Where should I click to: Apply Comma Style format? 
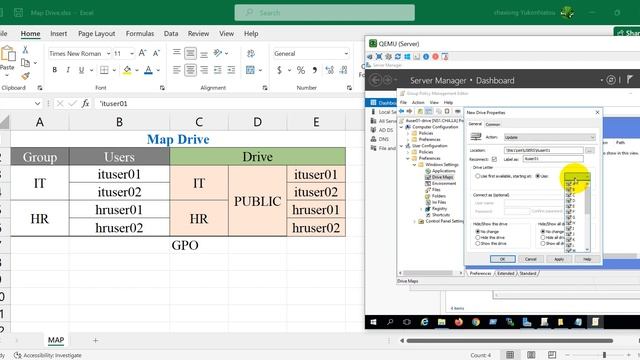coord(314,70)
